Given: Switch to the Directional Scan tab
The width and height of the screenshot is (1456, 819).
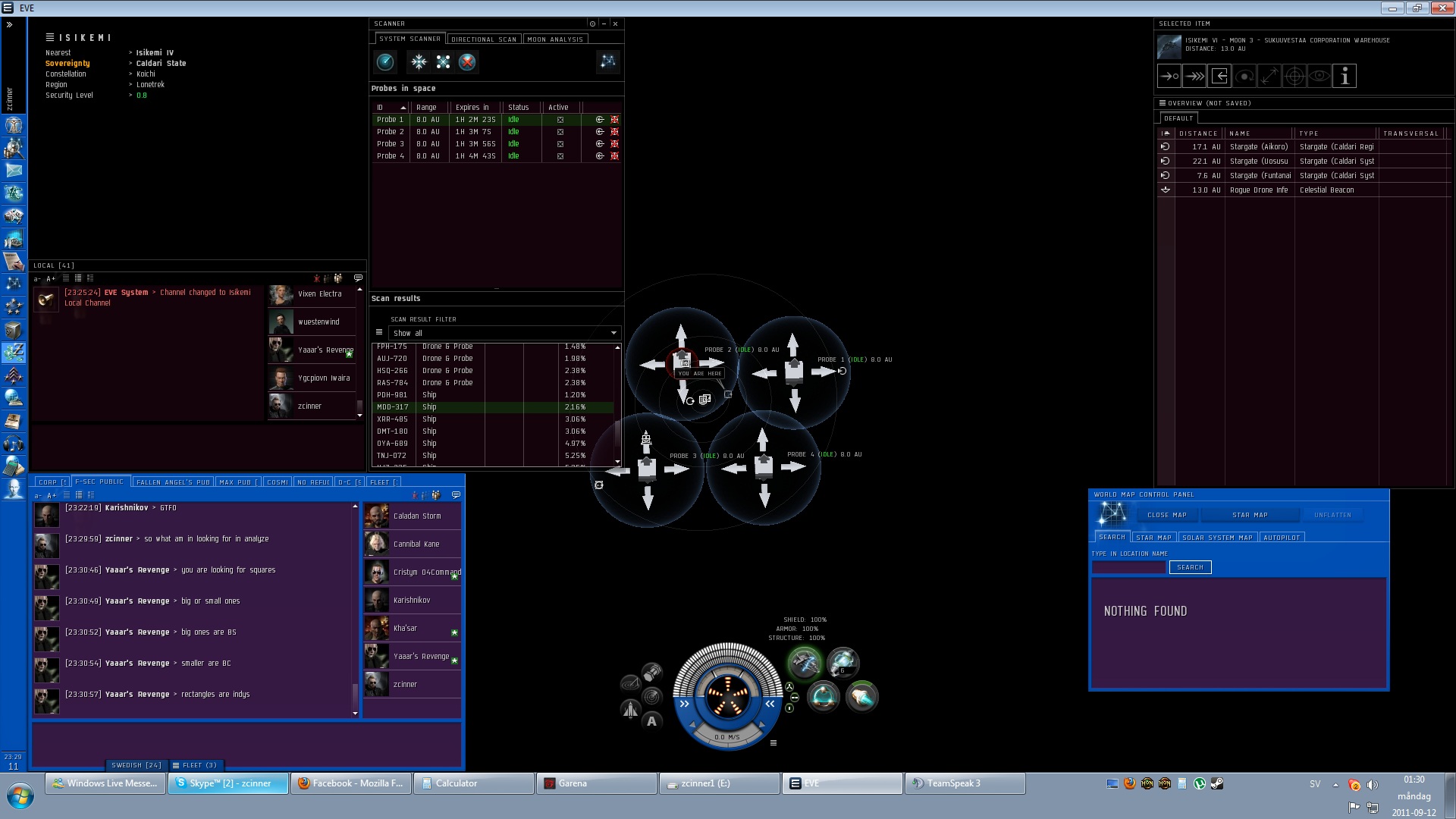Looking at the screenshot, I should pos(483,39).
